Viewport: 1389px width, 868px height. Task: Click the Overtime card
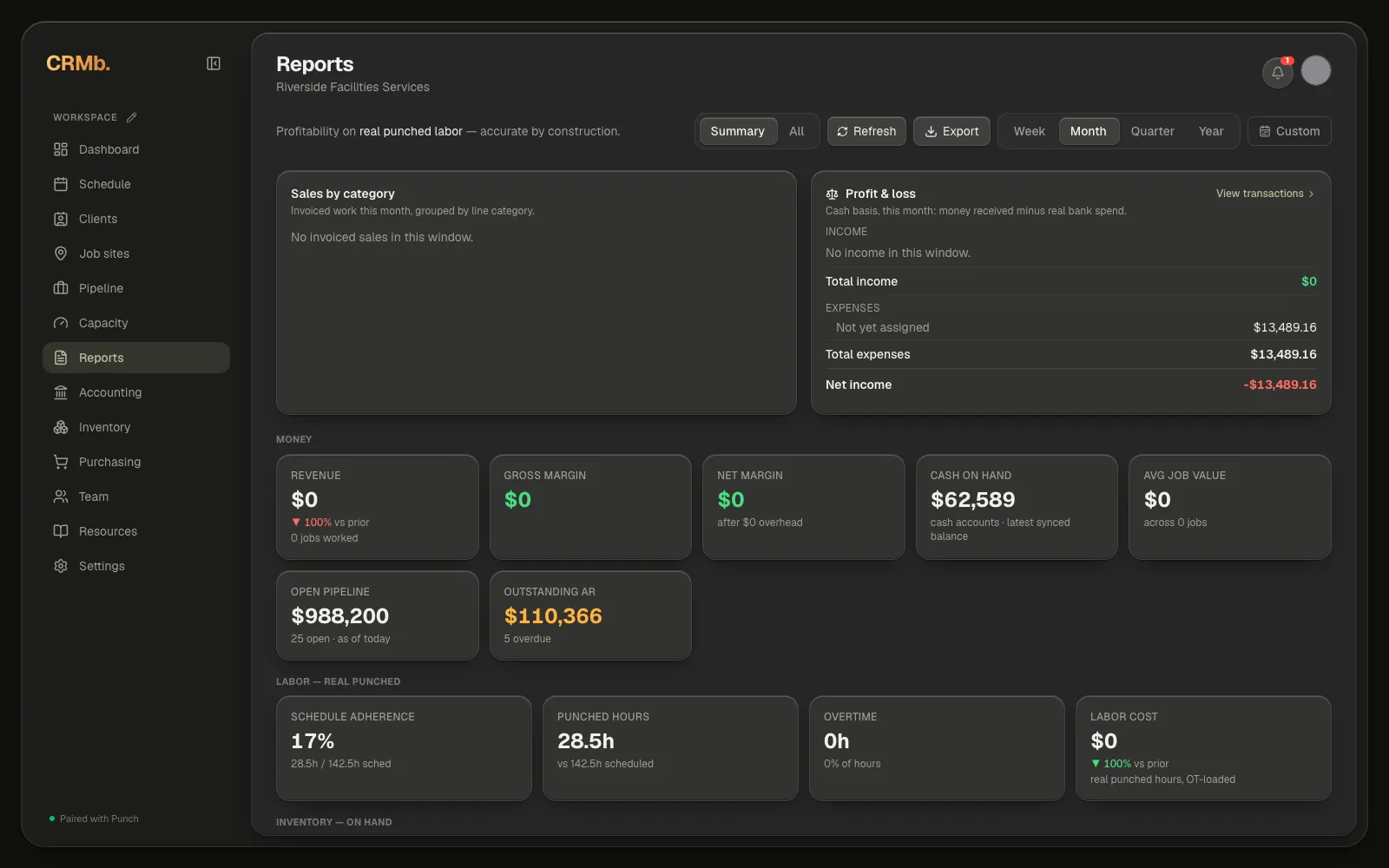[937, 748]
